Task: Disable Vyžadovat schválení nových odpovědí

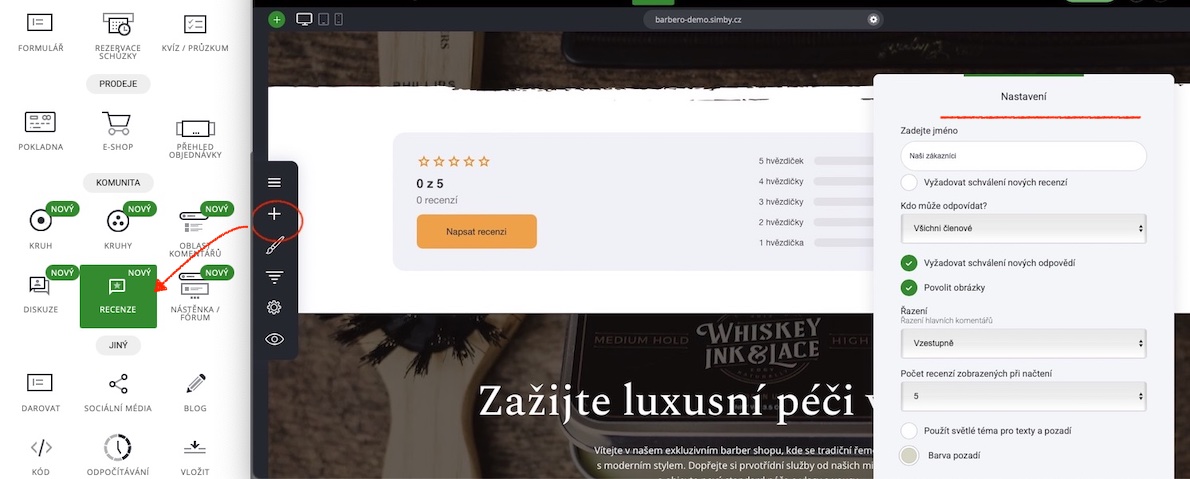Action: tap(909, 263)
